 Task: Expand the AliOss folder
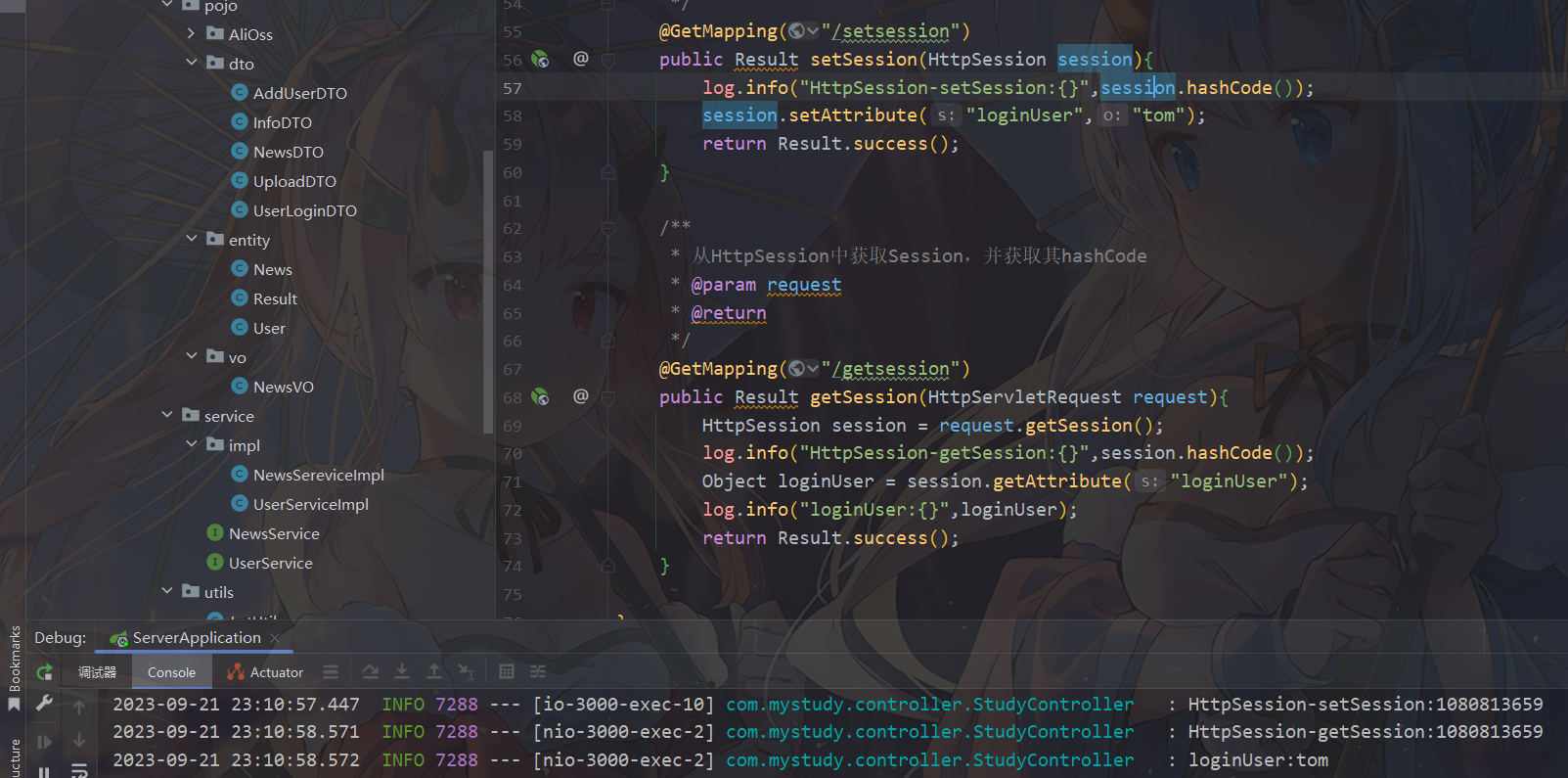[x=192, y=33]
